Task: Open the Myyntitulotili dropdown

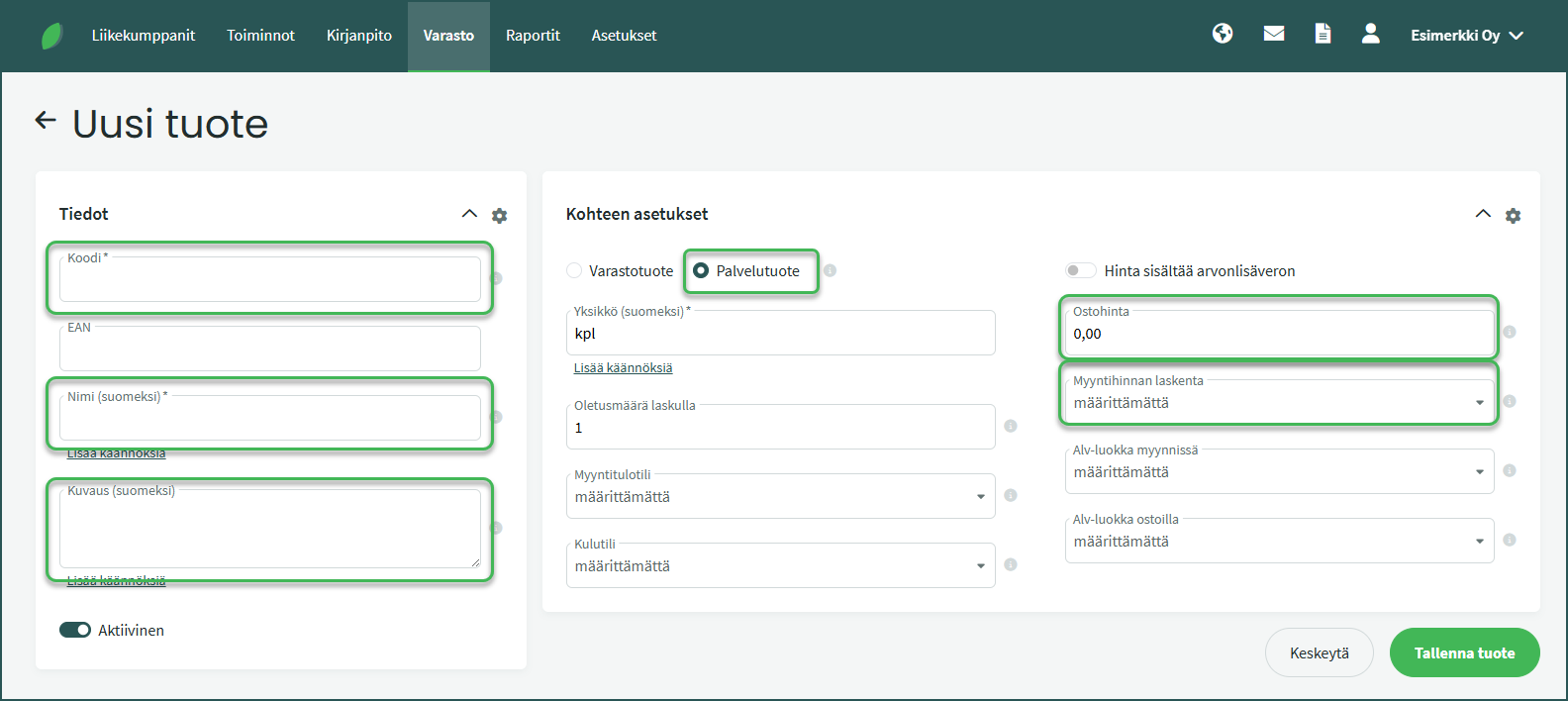Action: [x=780, y=497]
